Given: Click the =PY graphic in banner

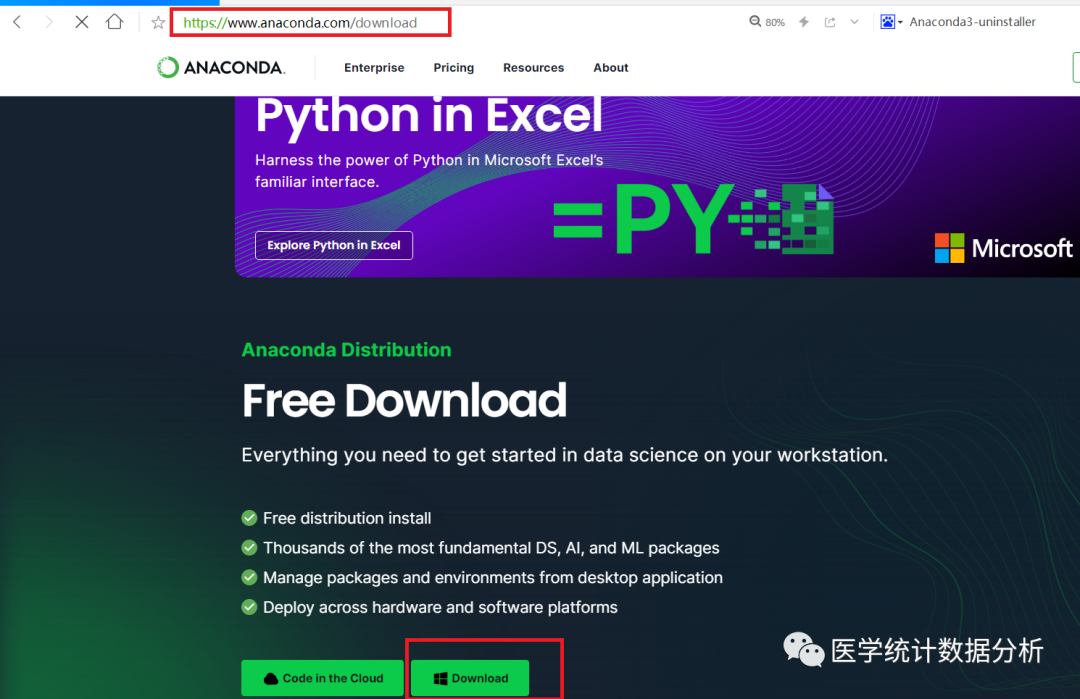Looking at the screenshot, I should coord(693,219).
